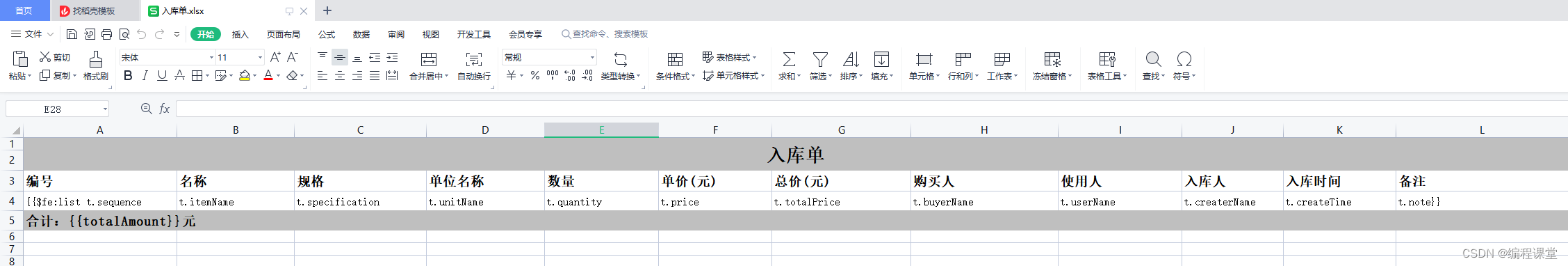
Task: Expand the borders dropdown arrow
Action: pos(208,76)
